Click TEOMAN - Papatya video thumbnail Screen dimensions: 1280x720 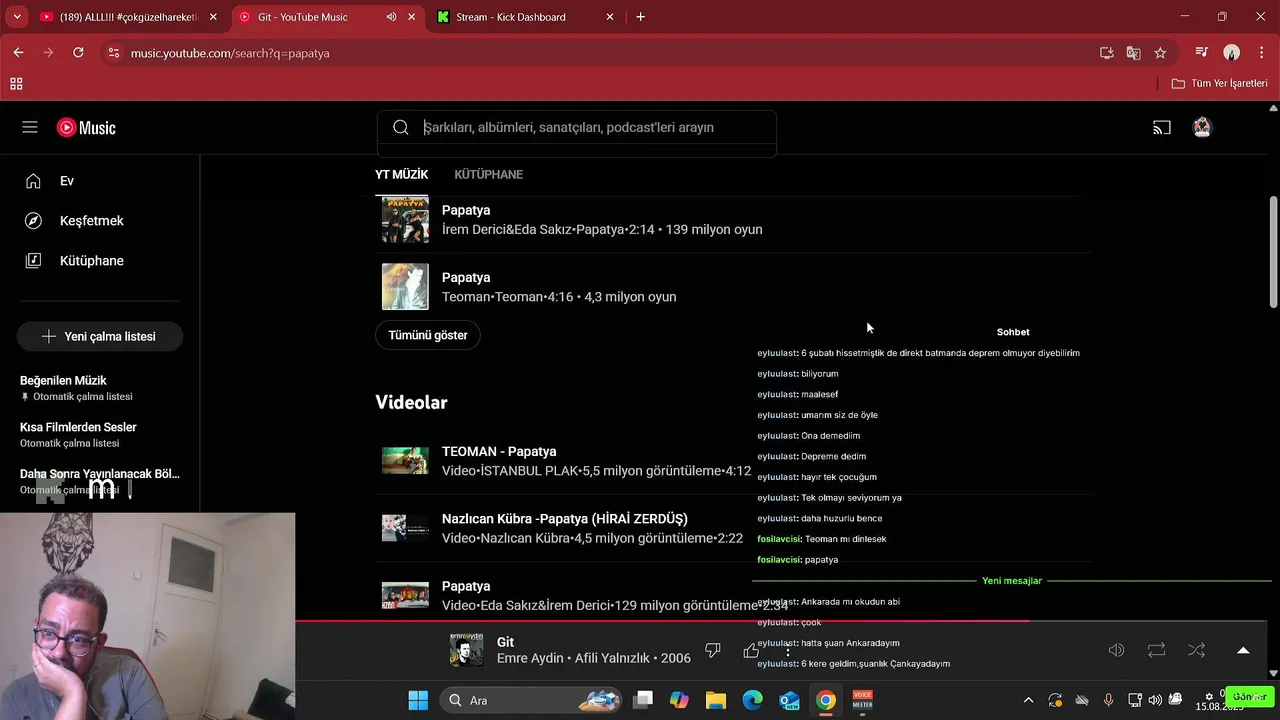[x=405, y=461]
